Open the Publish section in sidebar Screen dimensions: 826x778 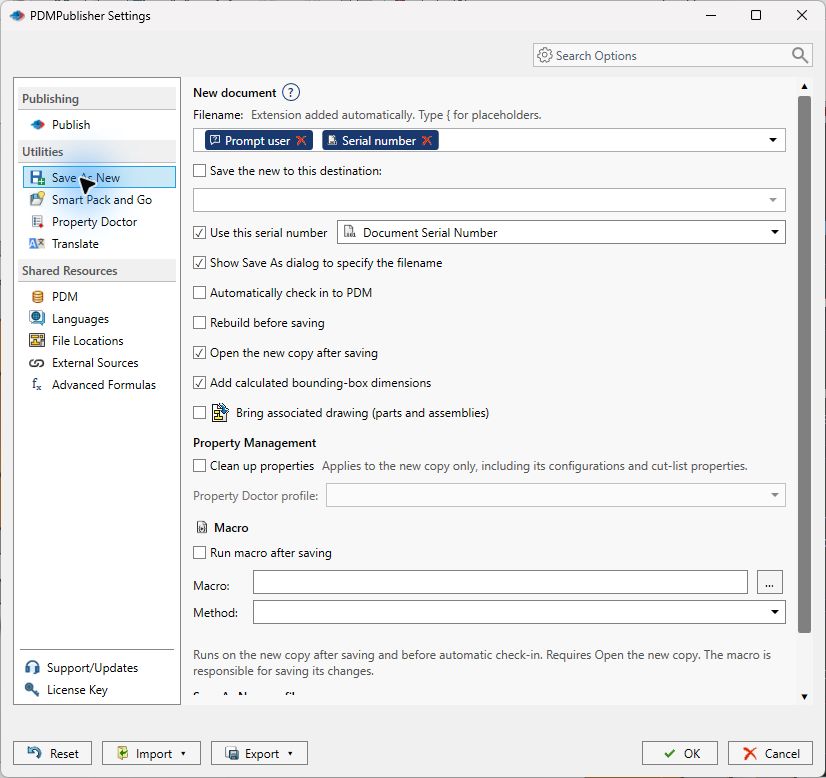(71, 125)
